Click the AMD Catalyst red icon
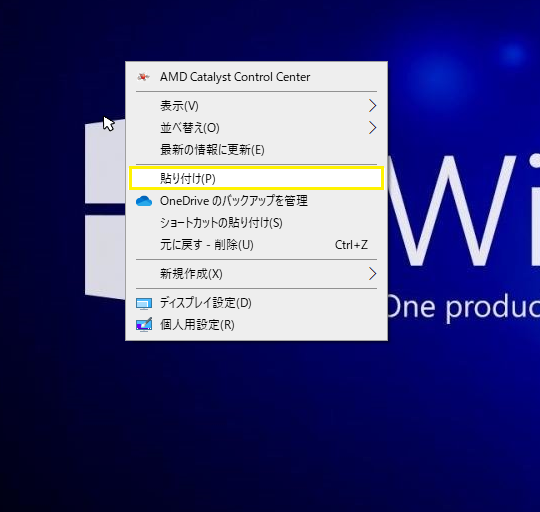 (143, 77)
